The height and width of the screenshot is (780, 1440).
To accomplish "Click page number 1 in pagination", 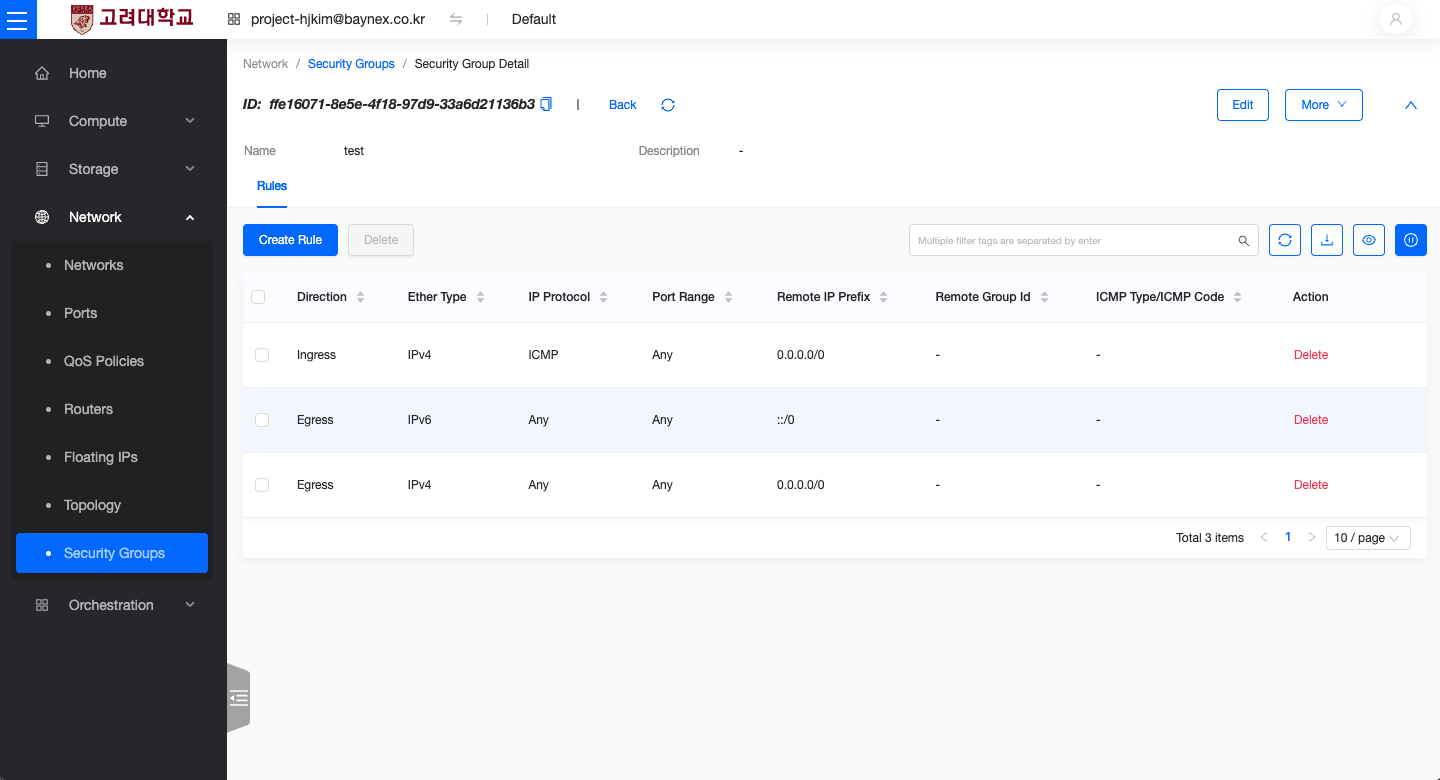I will (x=1288, y=537).
